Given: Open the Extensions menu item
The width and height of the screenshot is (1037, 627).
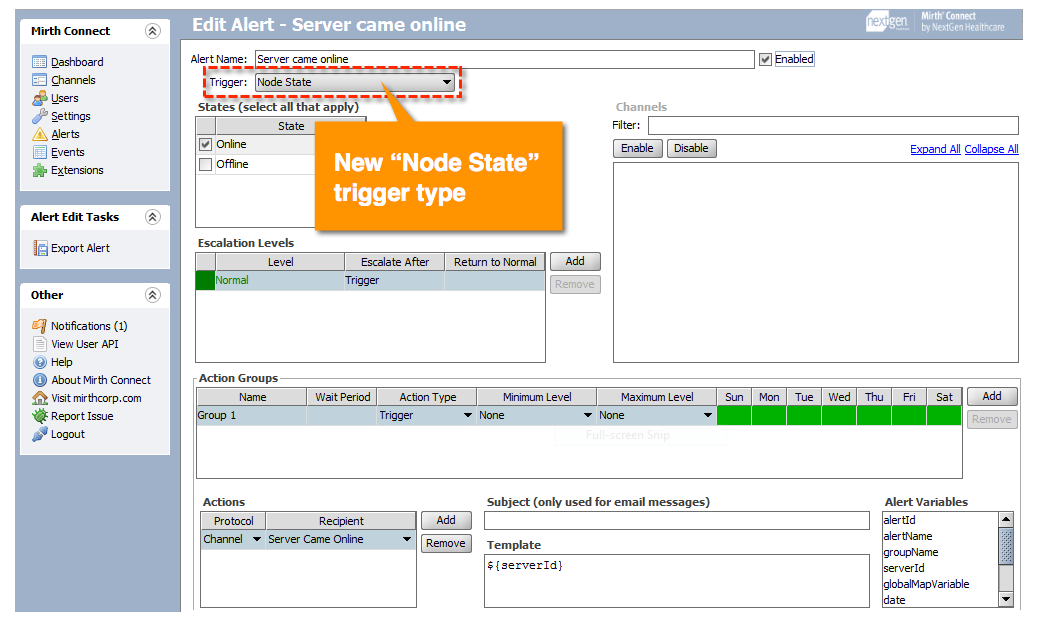Looking at the screenshot, I should [x=77, y=170].
